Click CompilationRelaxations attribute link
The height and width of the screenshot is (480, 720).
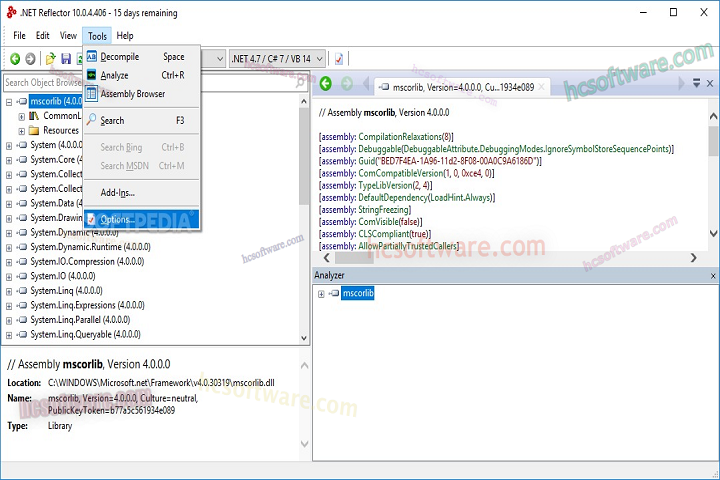pyautogui.click(x=399, y=137)
